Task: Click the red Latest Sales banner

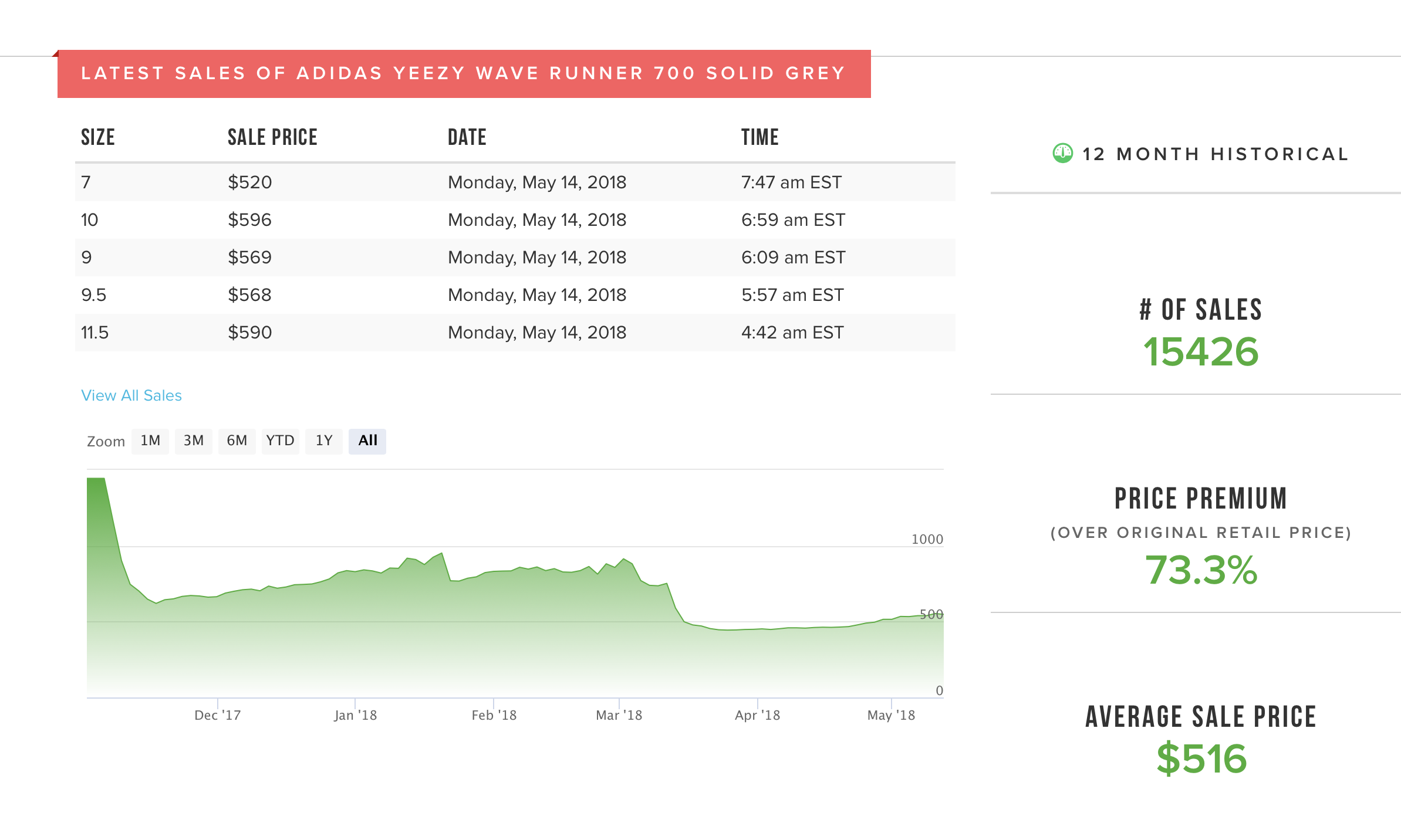Action: [464, 74]
